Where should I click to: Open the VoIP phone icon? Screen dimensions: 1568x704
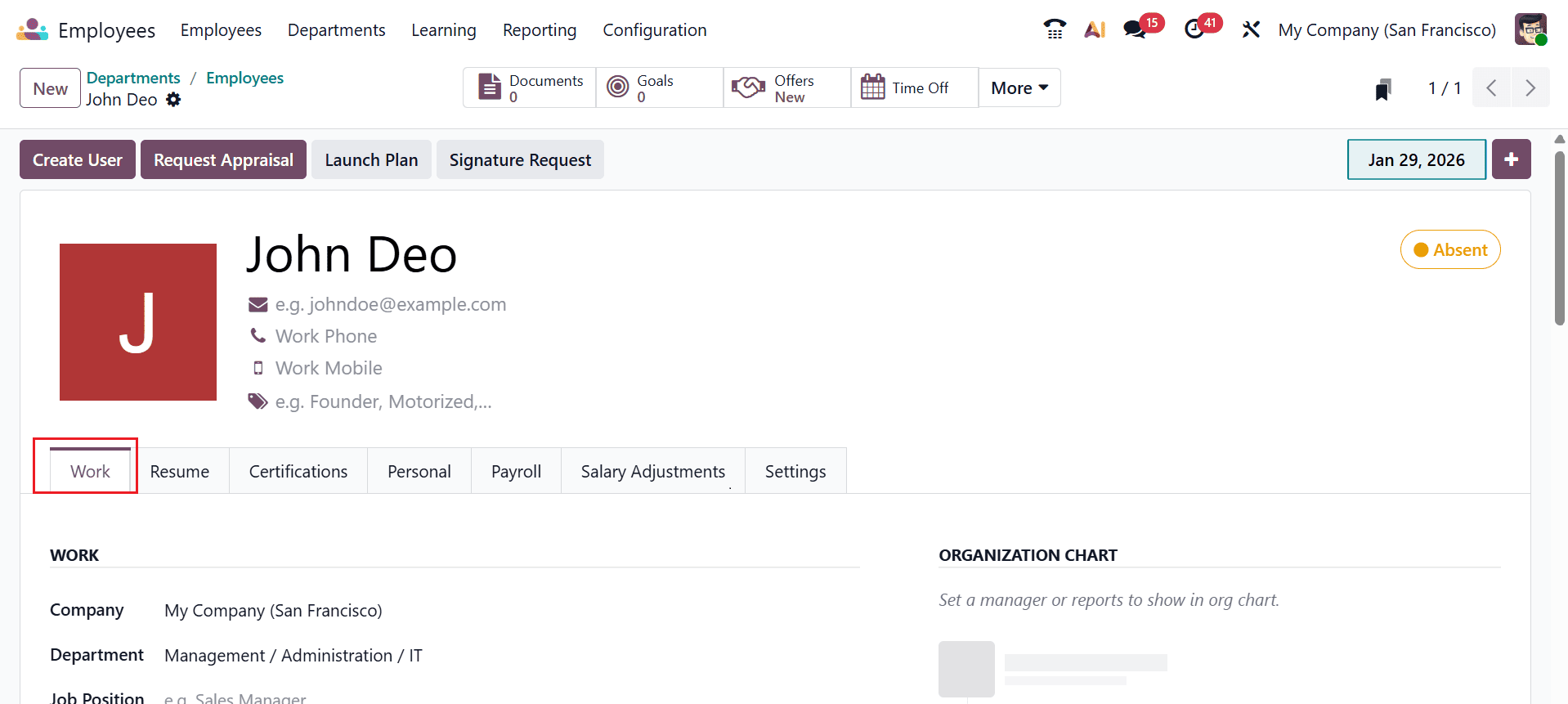click(x=1055, y=29)
